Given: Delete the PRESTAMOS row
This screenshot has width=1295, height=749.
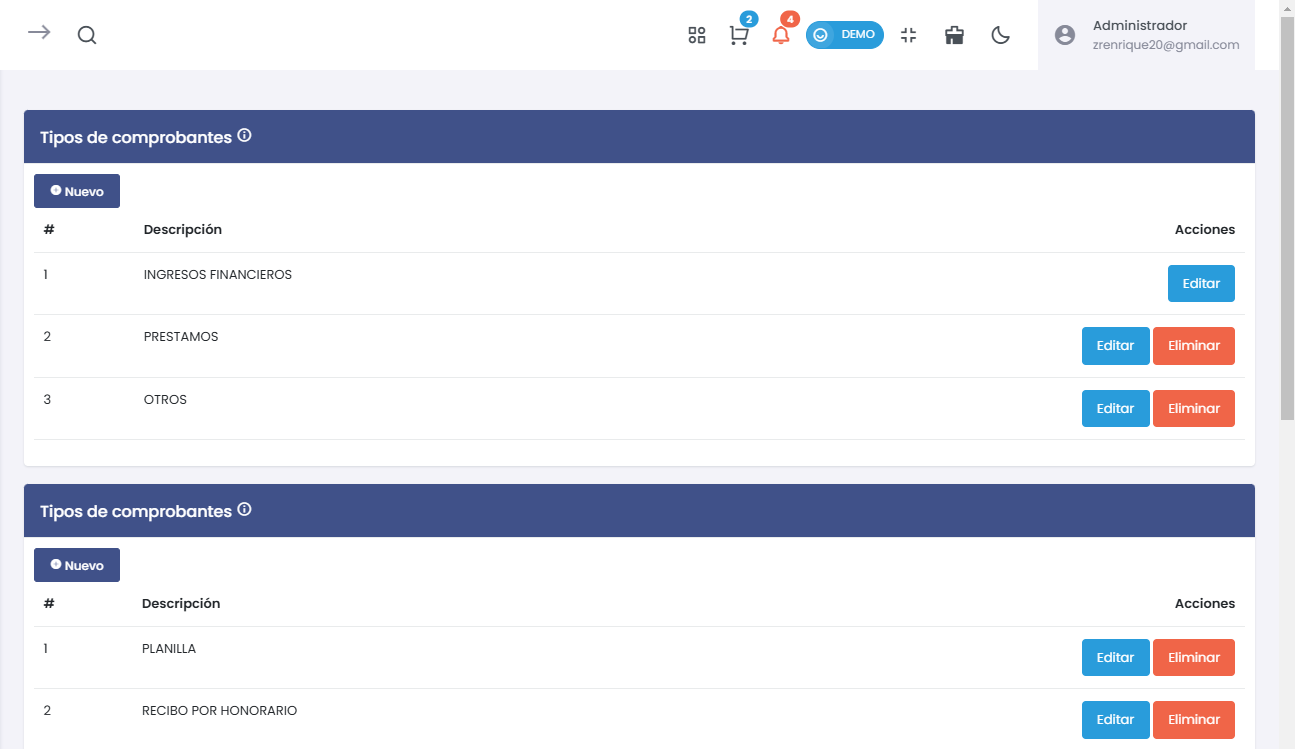Looking at the screenshot, I should (x=1193, y=346).
